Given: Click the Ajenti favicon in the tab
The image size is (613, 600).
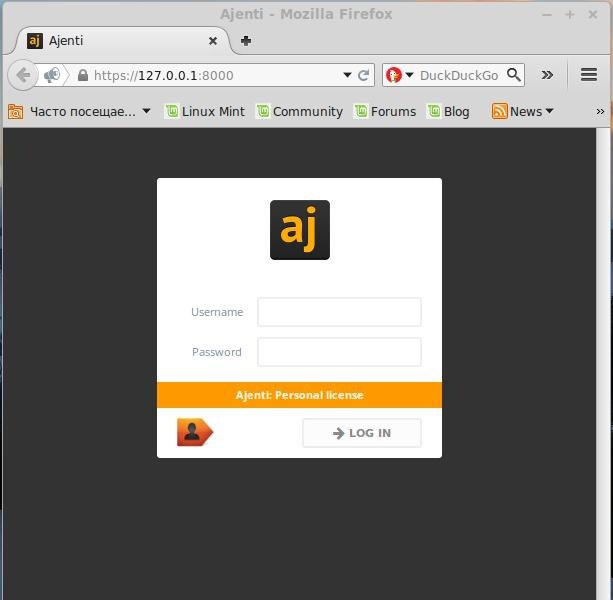Looking at the screenshot, I should coord(35,41).
